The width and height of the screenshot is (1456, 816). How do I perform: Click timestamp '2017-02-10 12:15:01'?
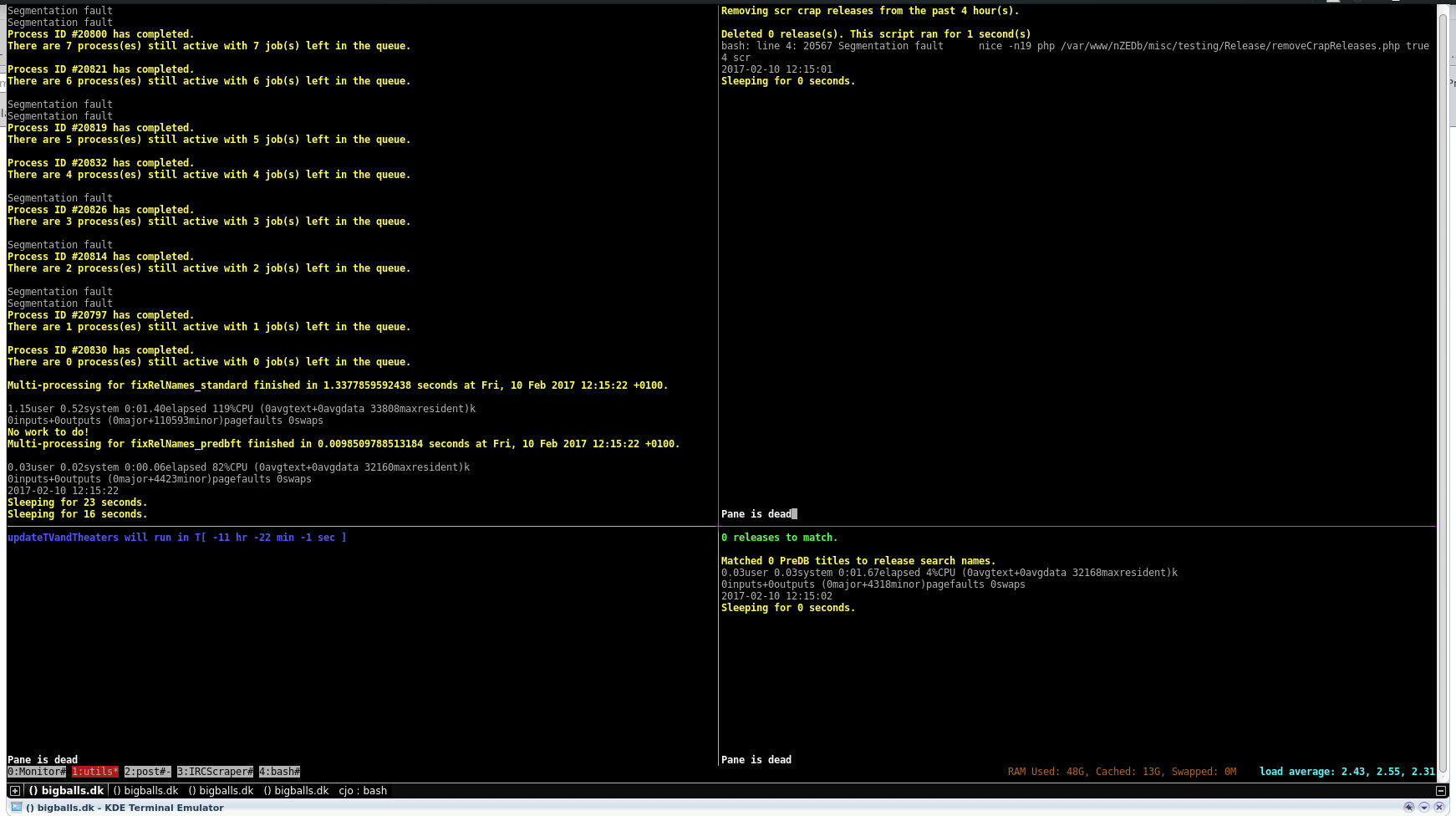pos(776,69)
